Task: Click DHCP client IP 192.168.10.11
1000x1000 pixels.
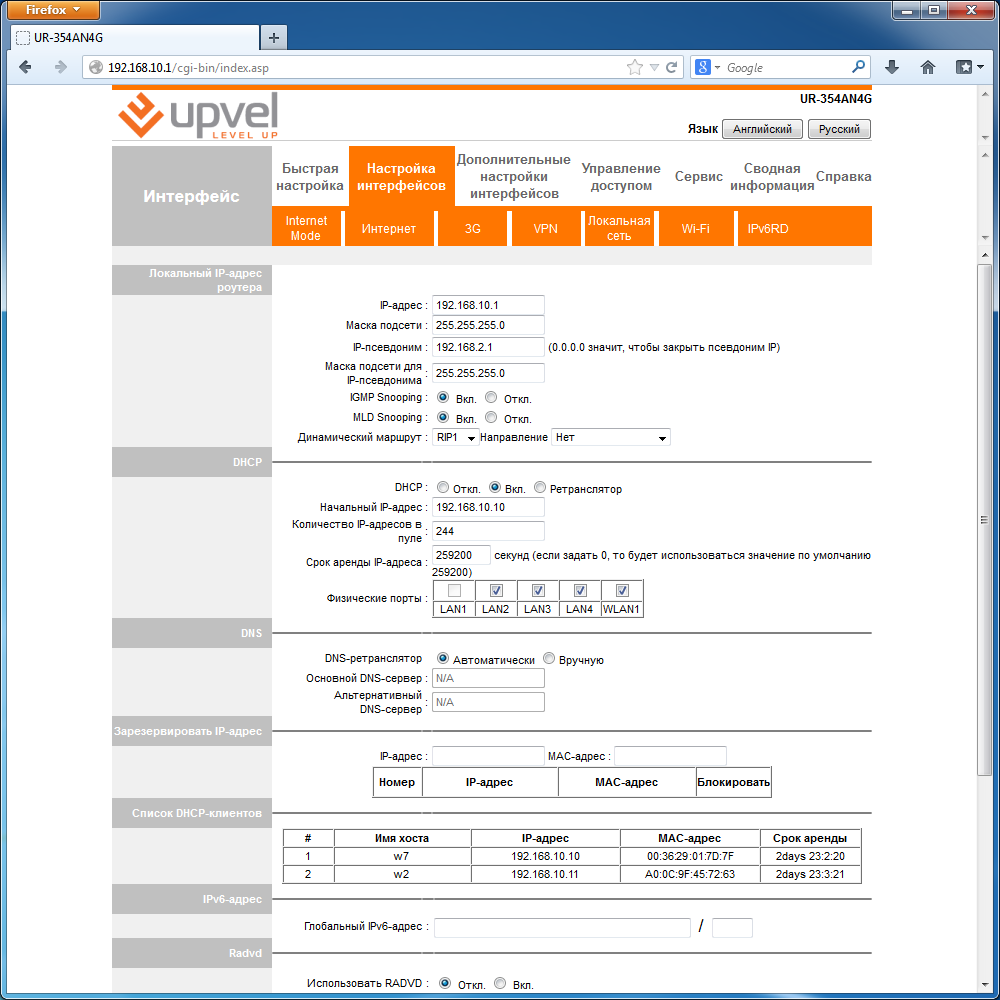Action: [x=545, y=874]
